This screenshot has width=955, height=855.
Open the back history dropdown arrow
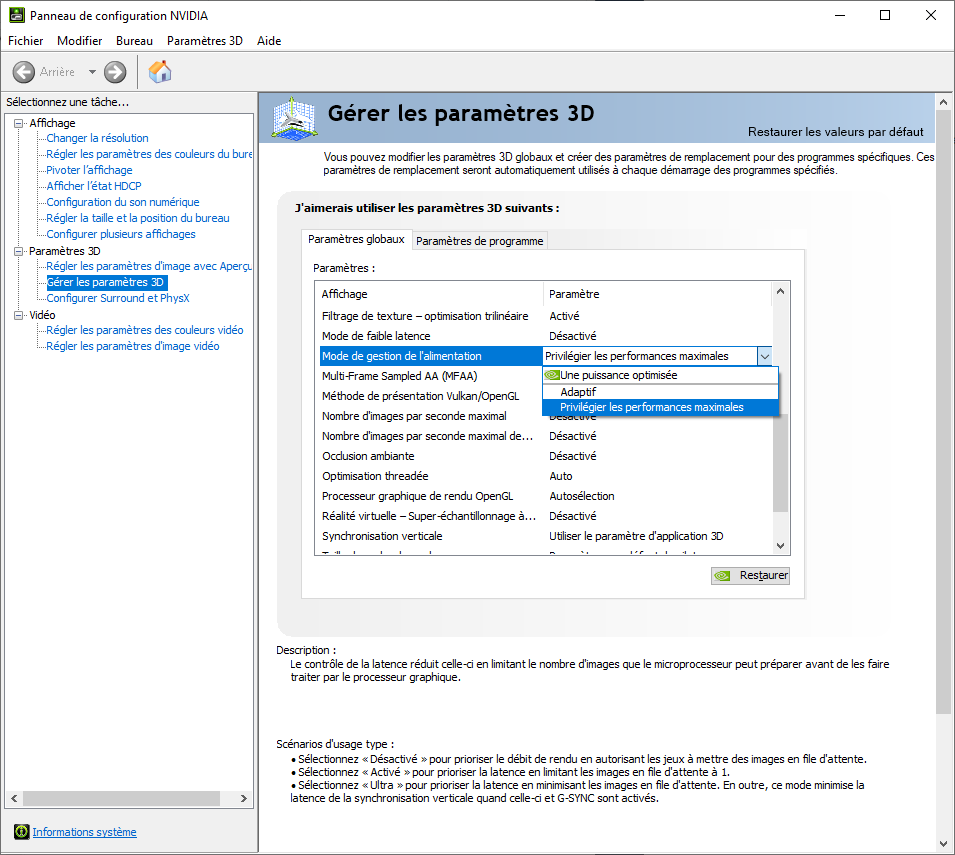tap(92, 72)
